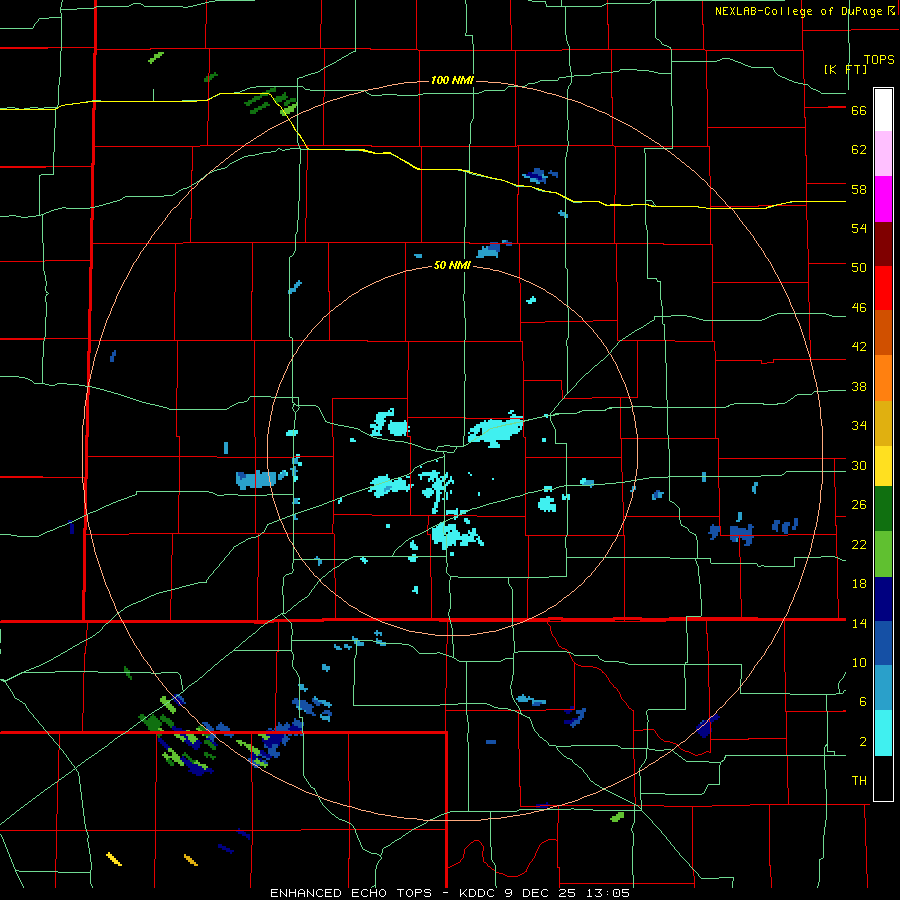Click the cyan swatch between 6 and 2
The width and height of the screenshot is (900, 900).
click(x=883, y=733)
